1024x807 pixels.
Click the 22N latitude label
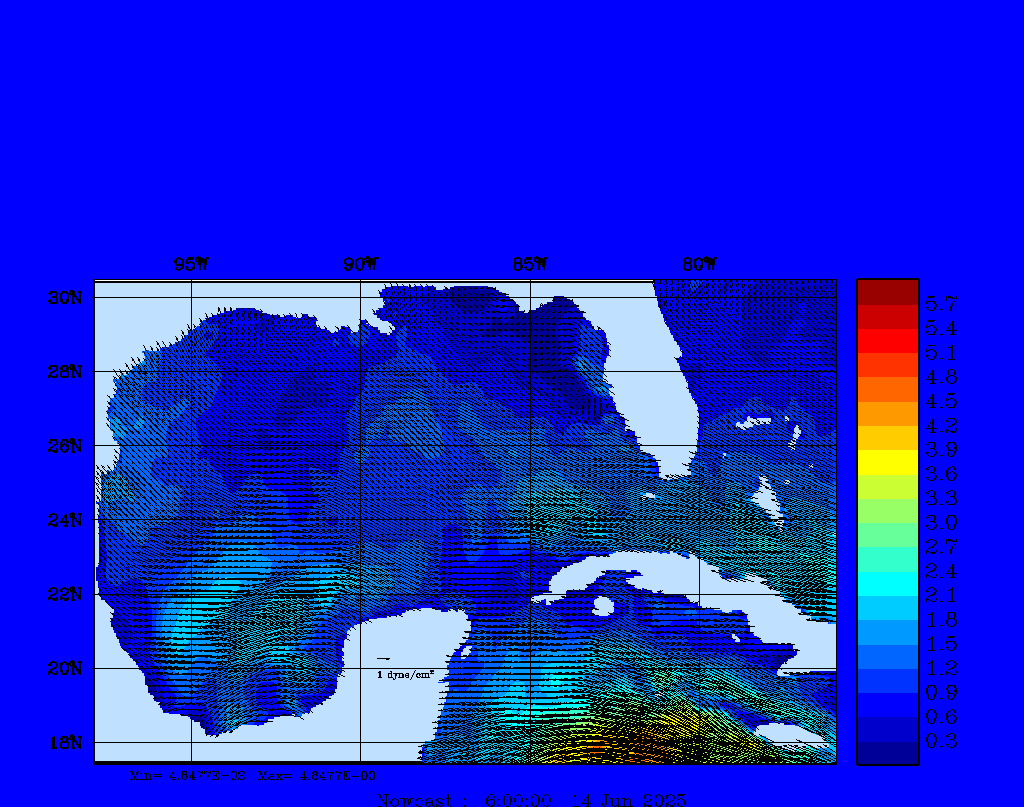[x=65, y=594]
